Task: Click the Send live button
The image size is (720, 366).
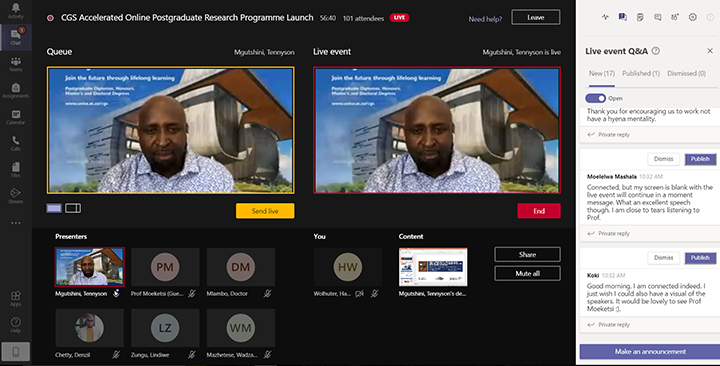Action: click(x=265, y=211)
